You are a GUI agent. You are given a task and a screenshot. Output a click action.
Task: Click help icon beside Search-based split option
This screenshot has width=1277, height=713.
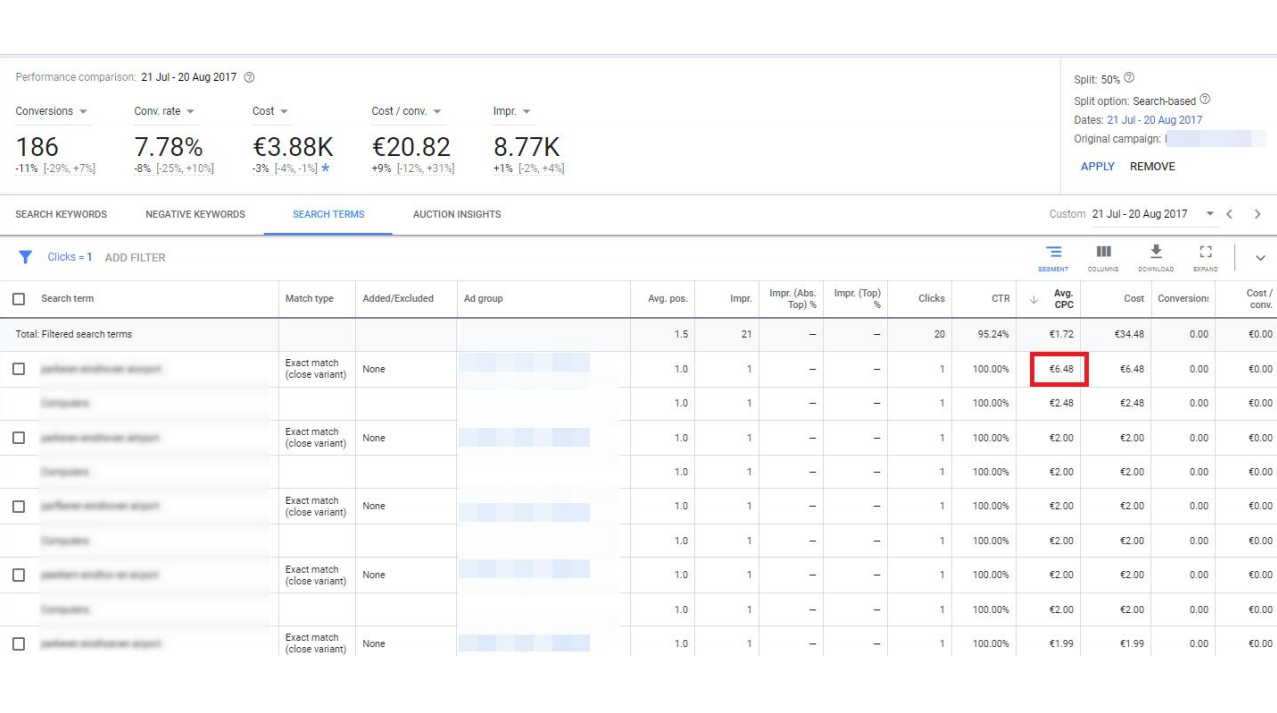coord(1205,100)
